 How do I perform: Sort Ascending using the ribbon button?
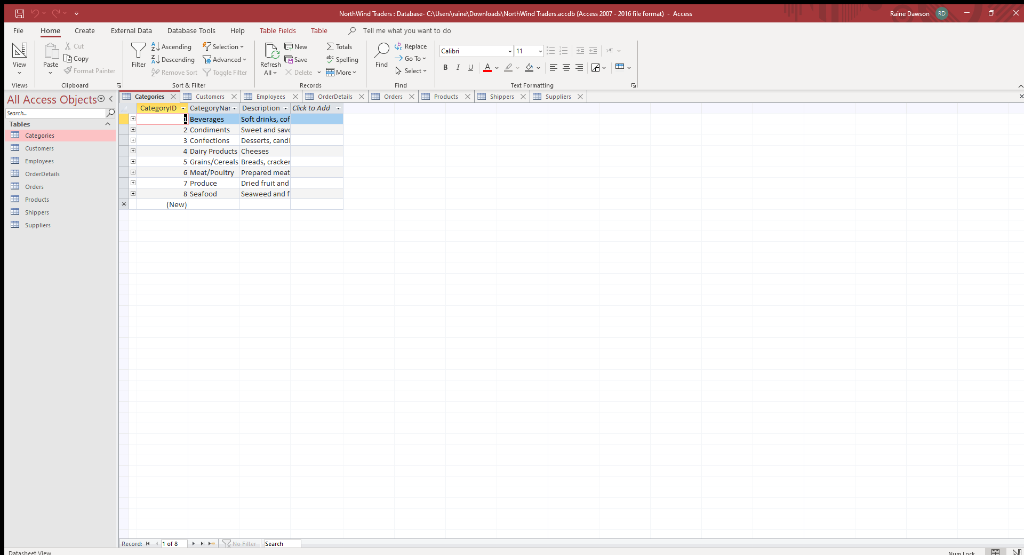[x=171, y=47]
